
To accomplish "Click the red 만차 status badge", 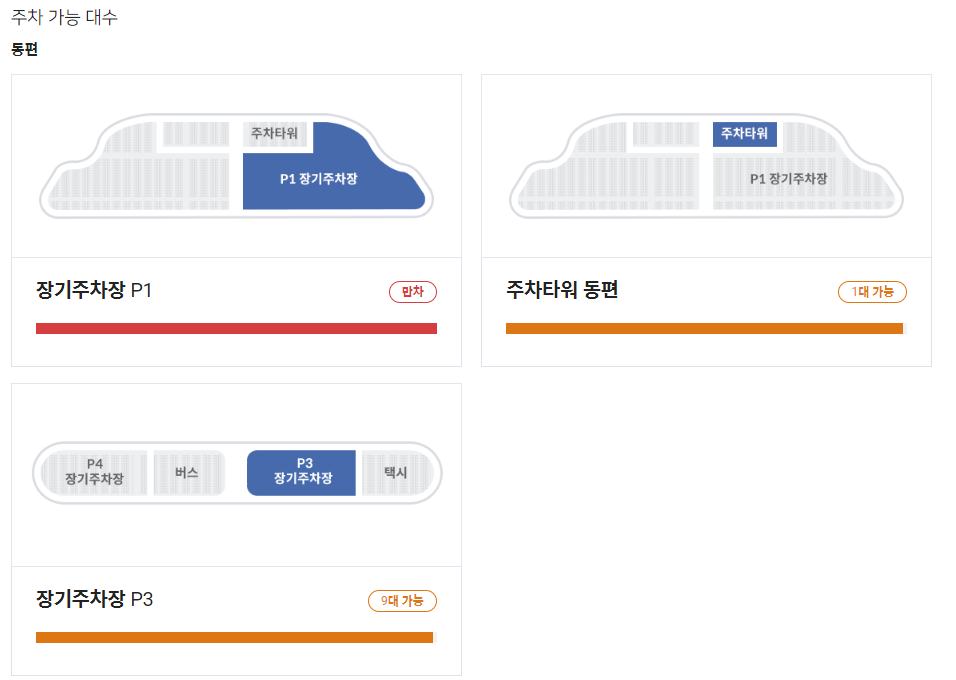I will click(x=413, y=292).
